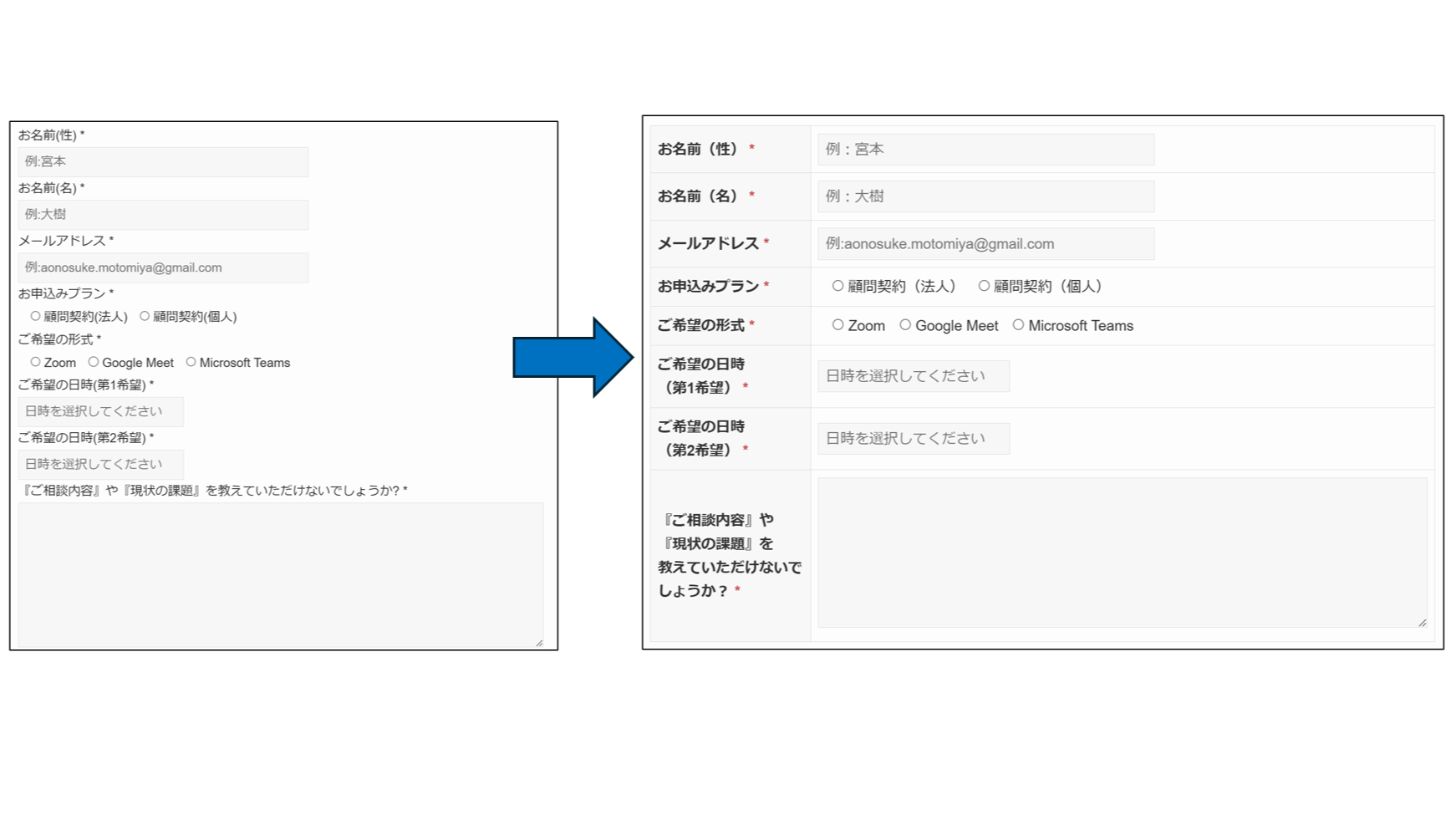
Task: Open 第1希望 date picker in the unstyled left form
Action: point(100,411)
